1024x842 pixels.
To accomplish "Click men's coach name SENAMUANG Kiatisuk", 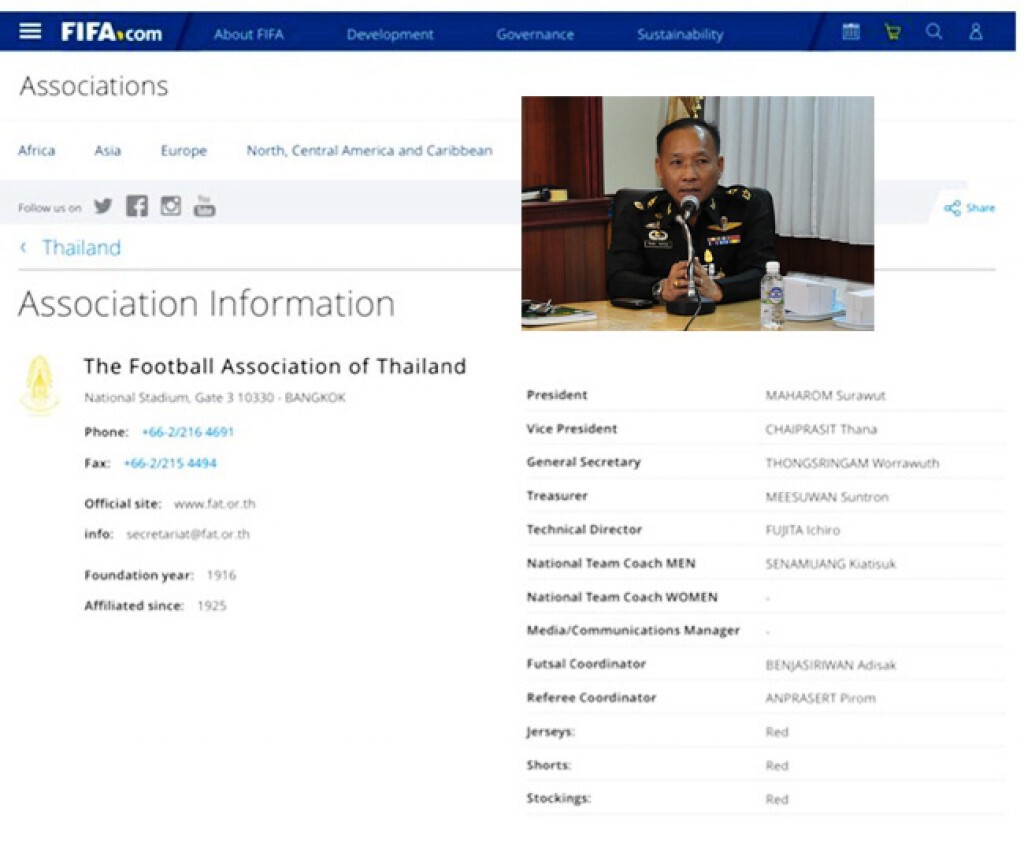I will pos(831,564).
